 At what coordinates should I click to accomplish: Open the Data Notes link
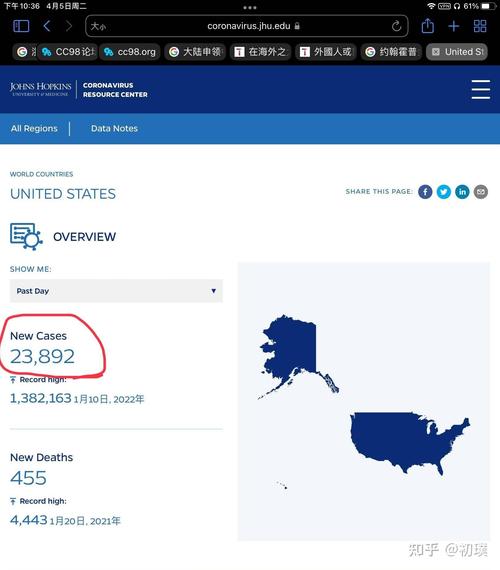114,128
